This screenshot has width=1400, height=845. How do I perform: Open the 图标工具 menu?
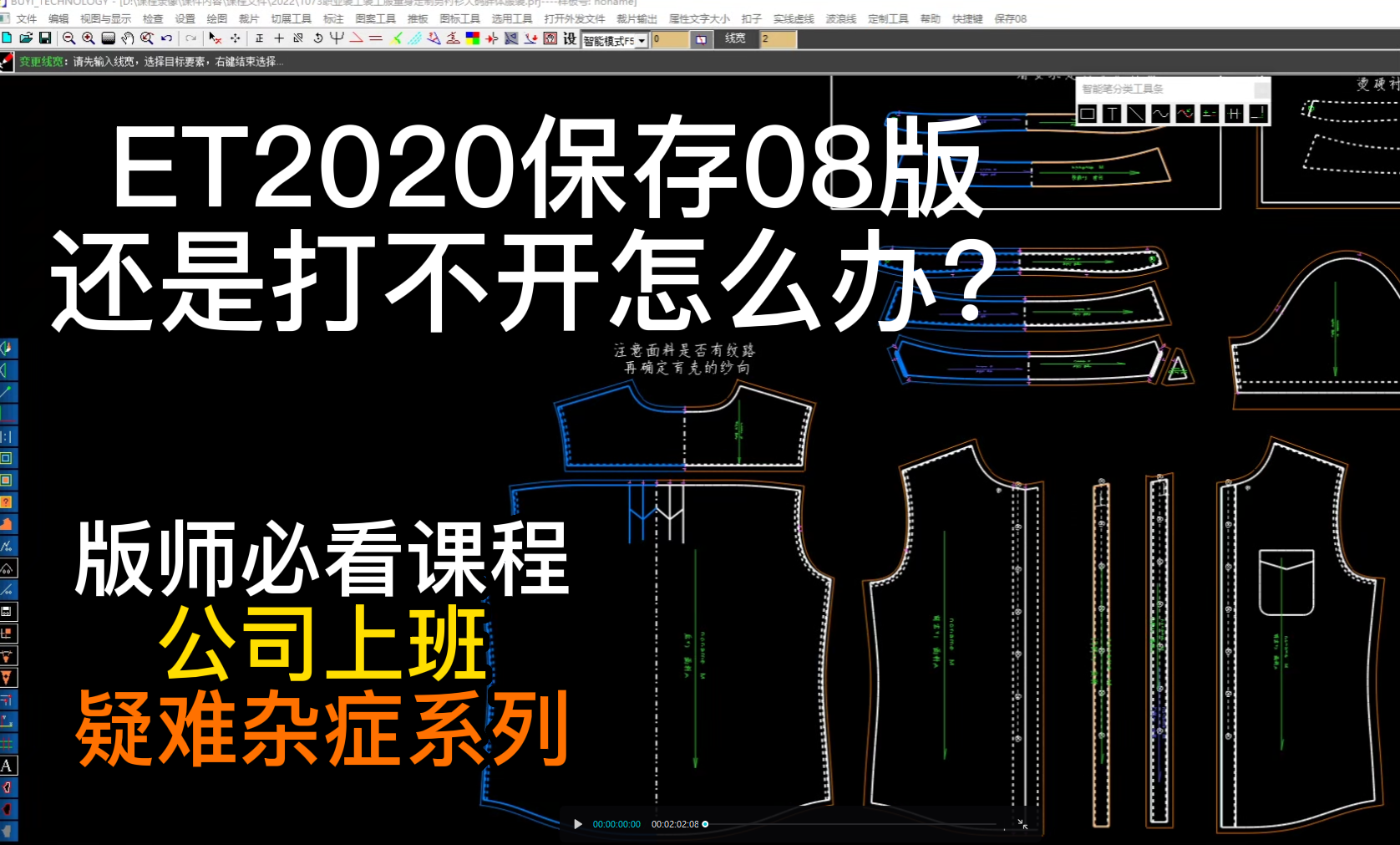[460, 18]
